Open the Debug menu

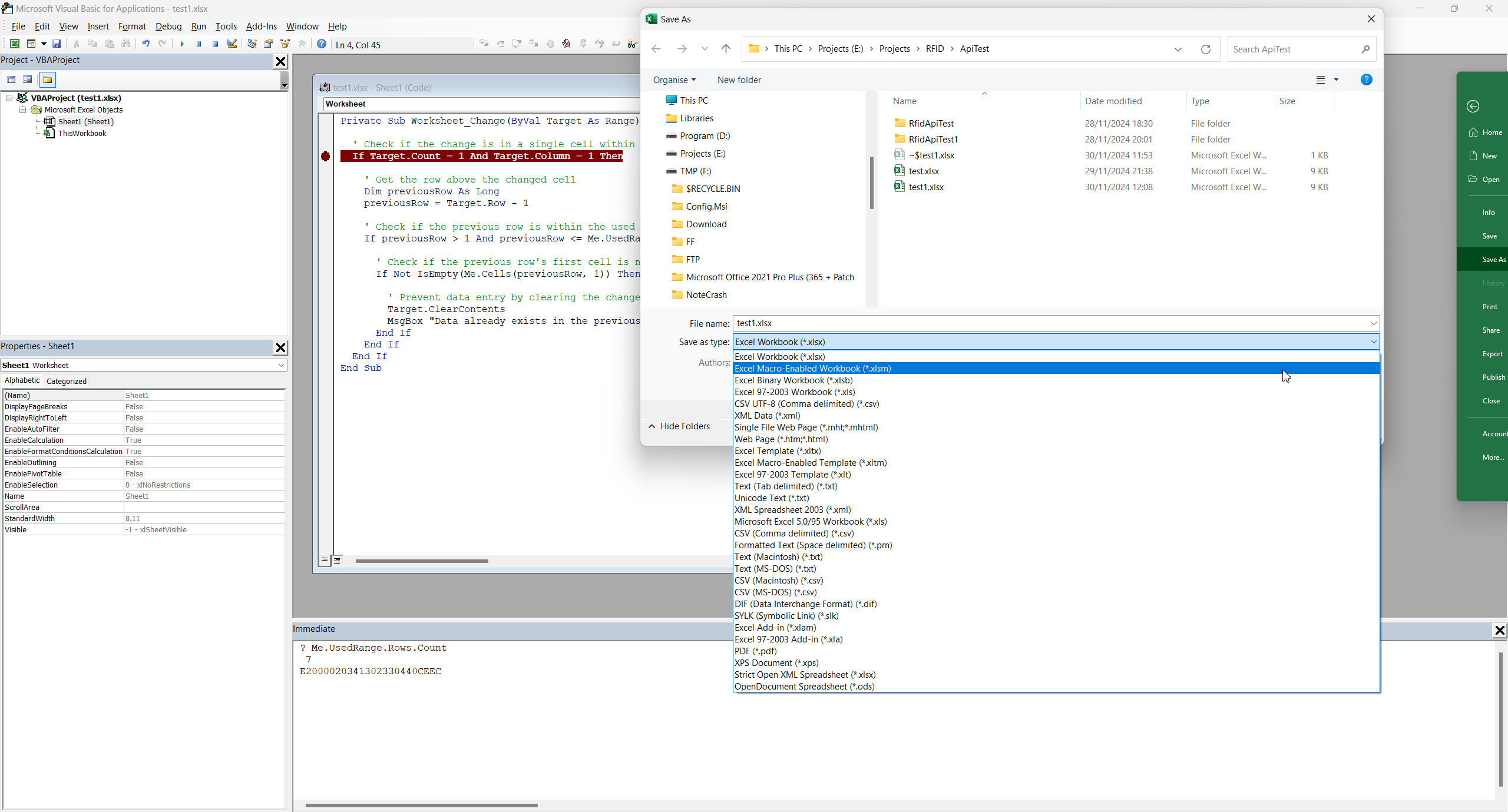(x=168, y=26)
